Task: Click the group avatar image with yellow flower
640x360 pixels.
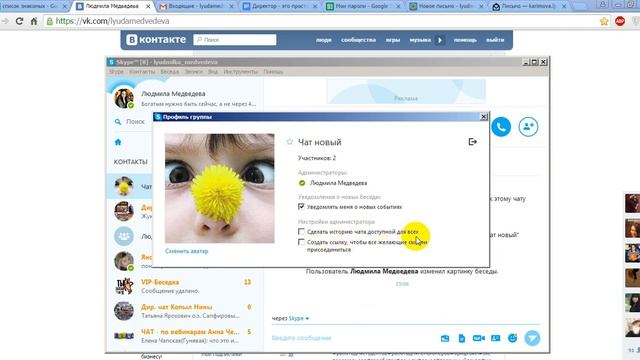Action: [220, 188]
